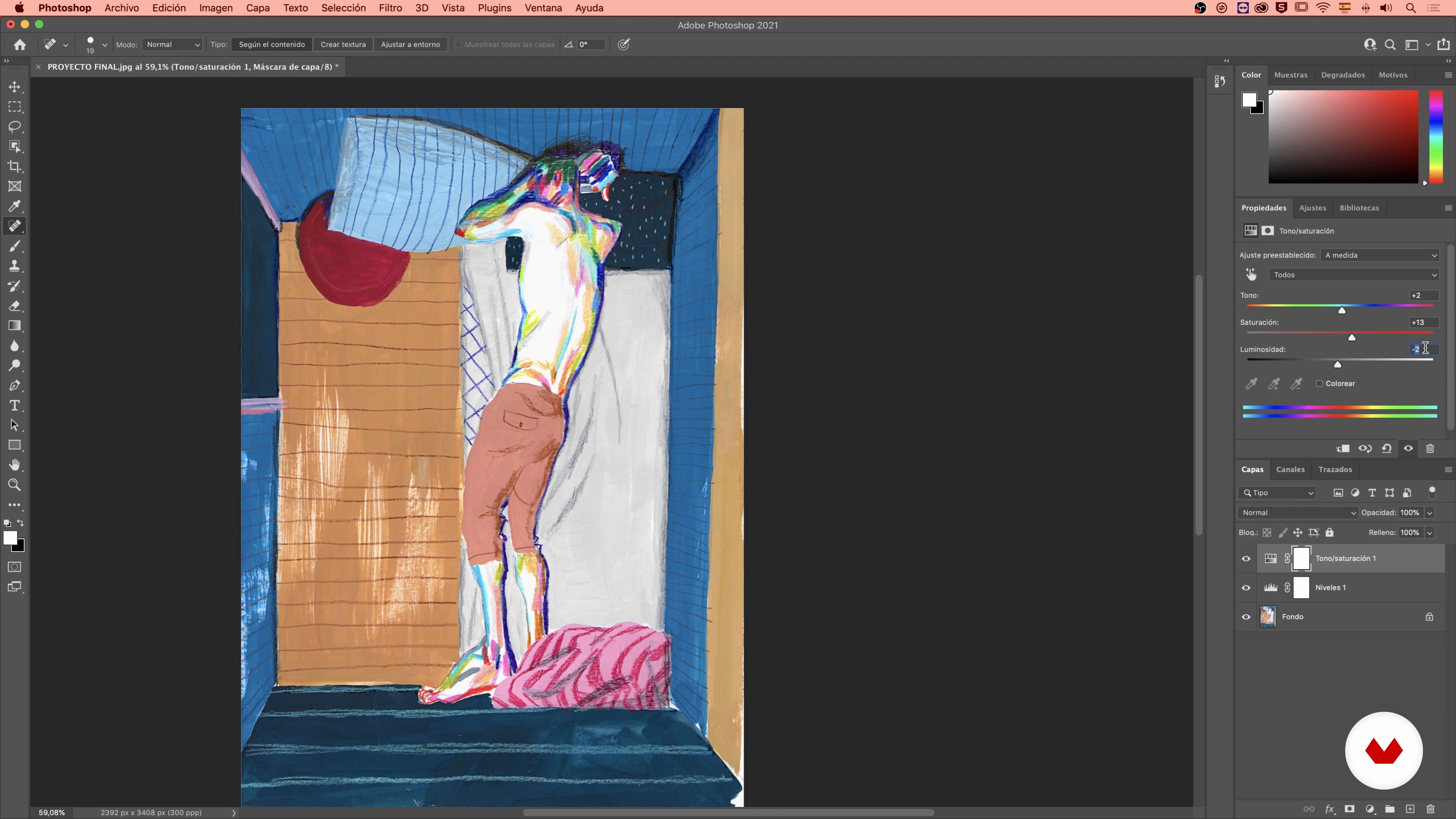Open the Todos color range dropdown
Viewport: 1456px width, 819px height.
point(1354,275)
